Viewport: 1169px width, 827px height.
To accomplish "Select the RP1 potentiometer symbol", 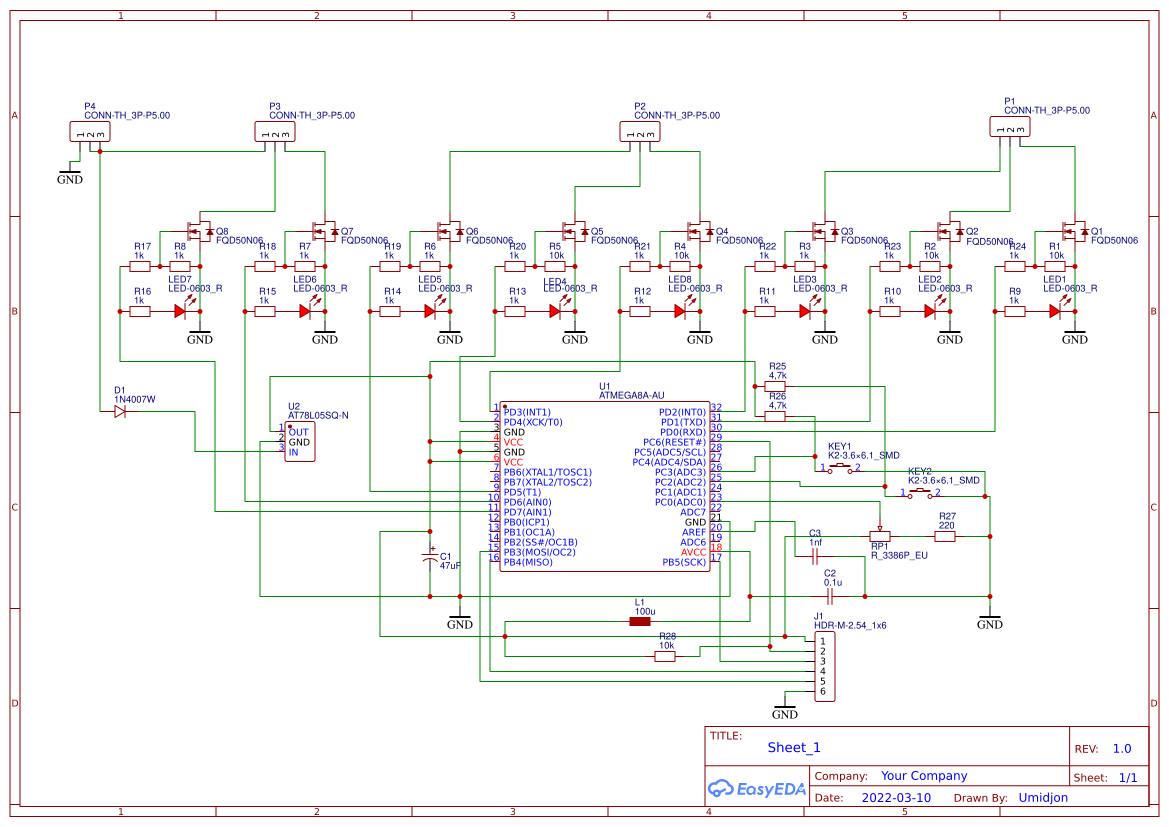I will (879, 536).
